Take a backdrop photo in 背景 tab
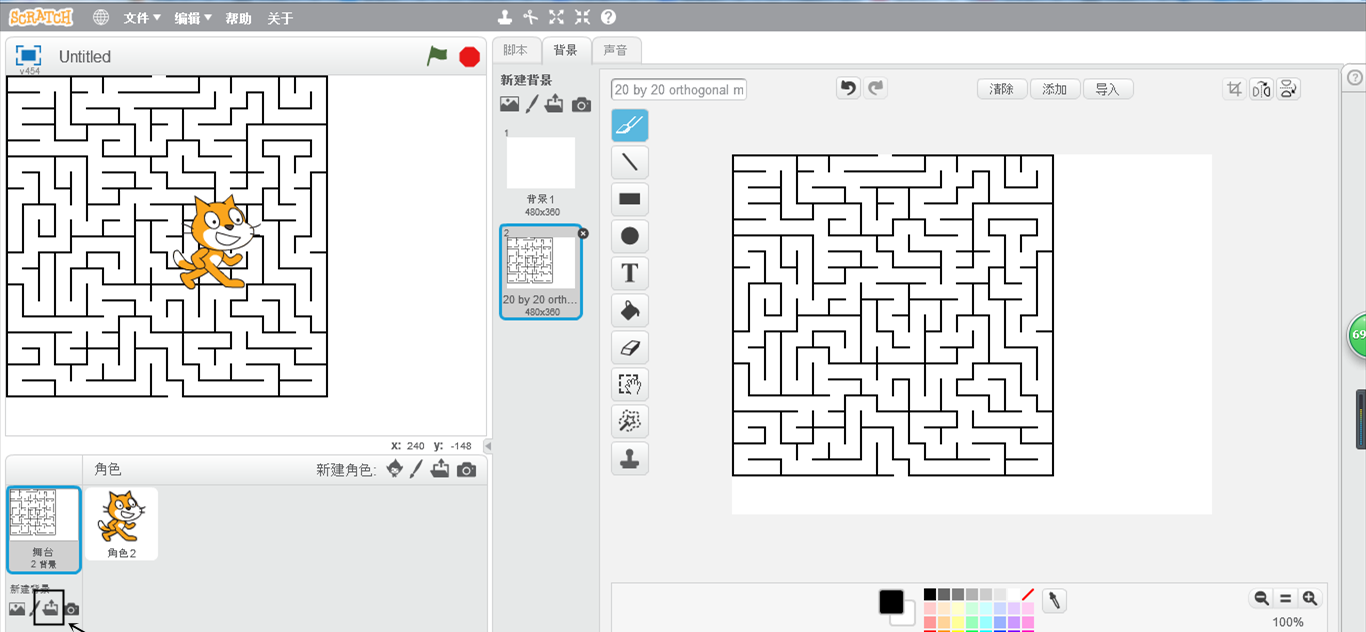Viewport: 1366px width, 632px height. click(x=581, y=105)
